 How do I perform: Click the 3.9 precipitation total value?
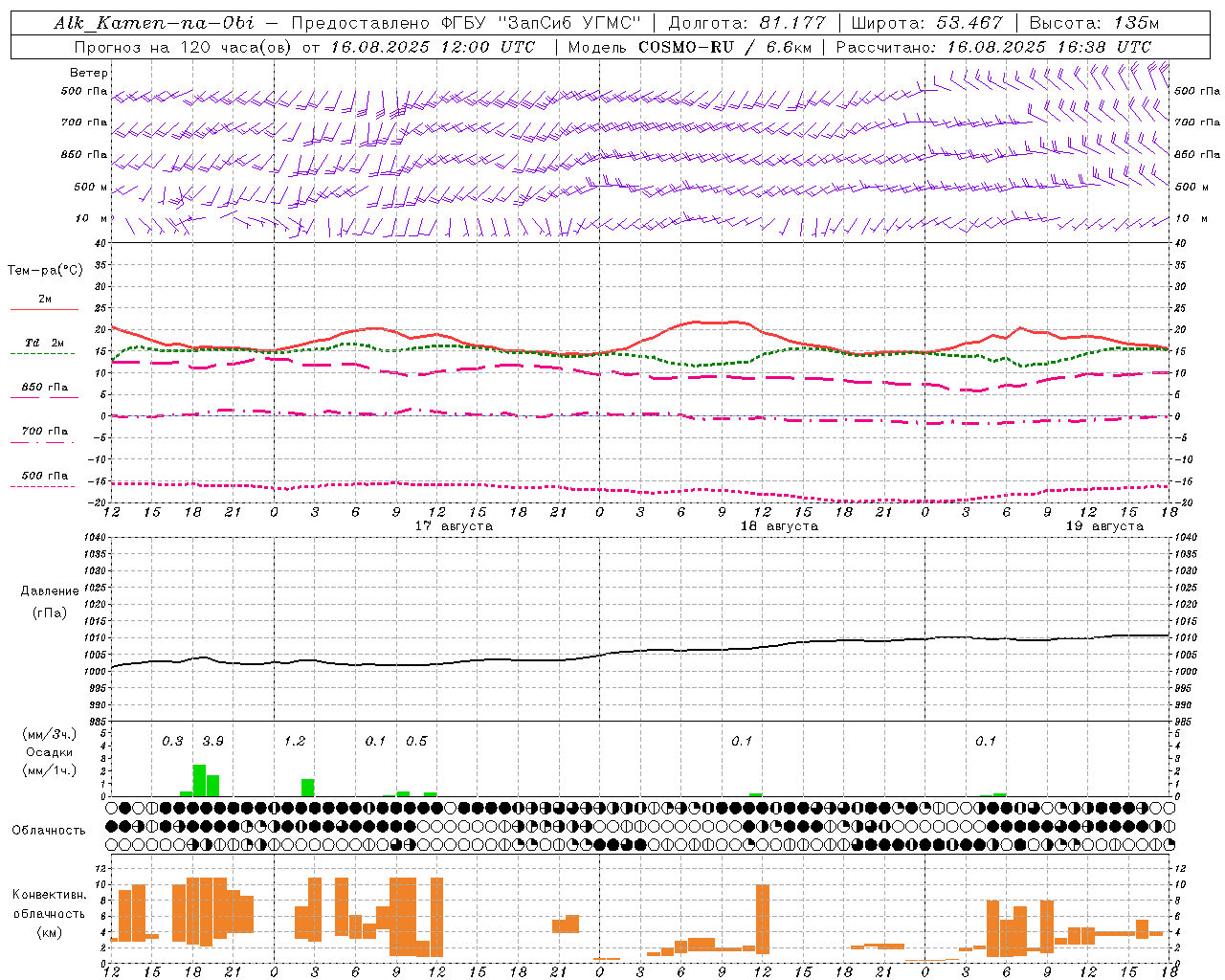(212, 742)
